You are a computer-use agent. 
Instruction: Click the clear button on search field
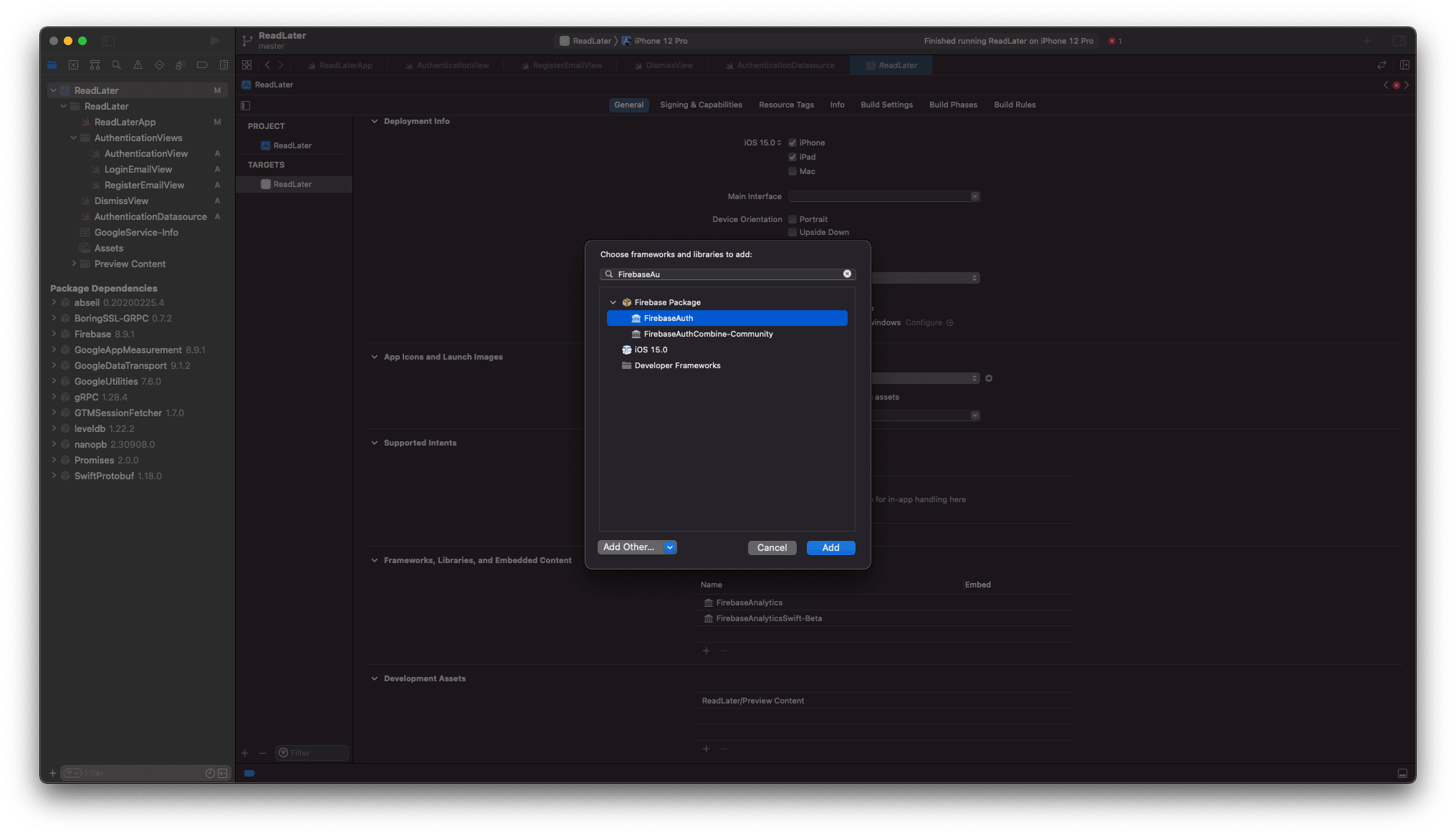point(847,274)
